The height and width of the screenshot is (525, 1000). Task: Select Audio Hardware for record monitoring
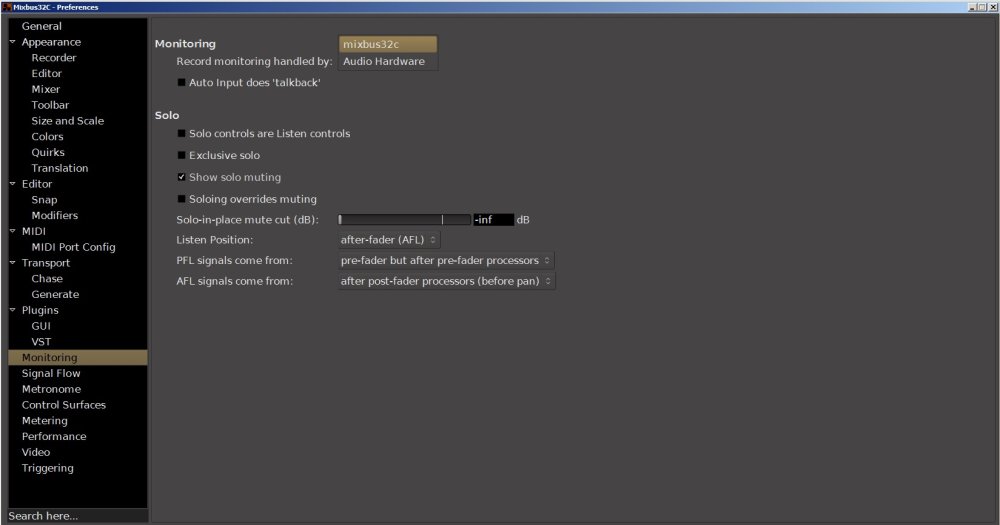click(388, 61)
